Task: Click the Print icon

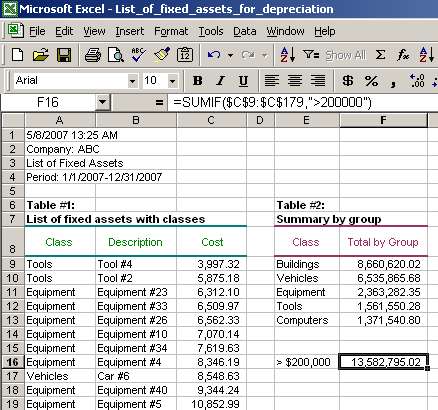Action: (x=93, y=55)
